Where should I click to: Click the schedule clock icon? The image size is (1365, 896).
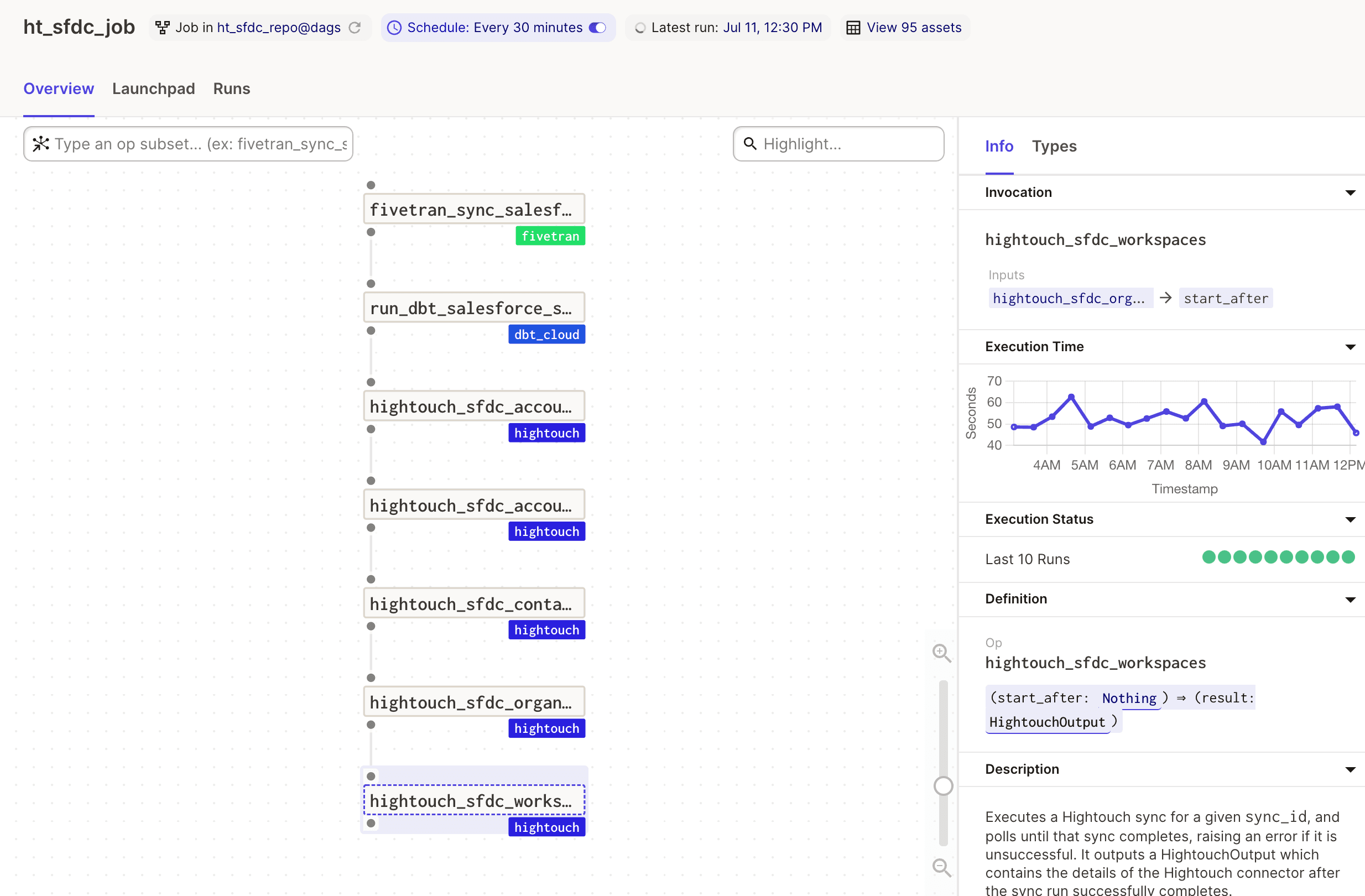(394, 28)
